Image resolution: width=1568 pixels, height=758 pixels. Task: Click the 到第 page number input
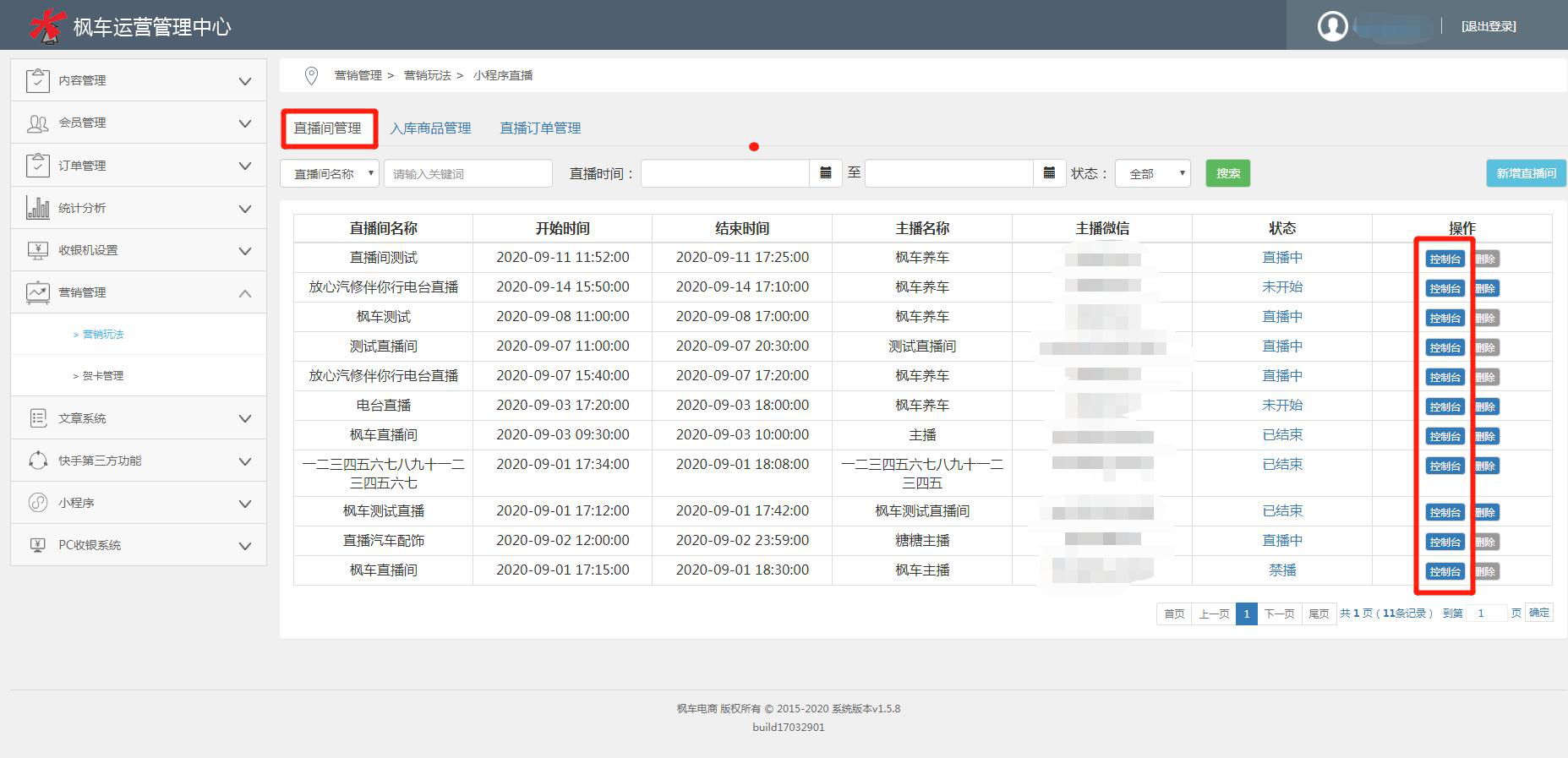1487,613
